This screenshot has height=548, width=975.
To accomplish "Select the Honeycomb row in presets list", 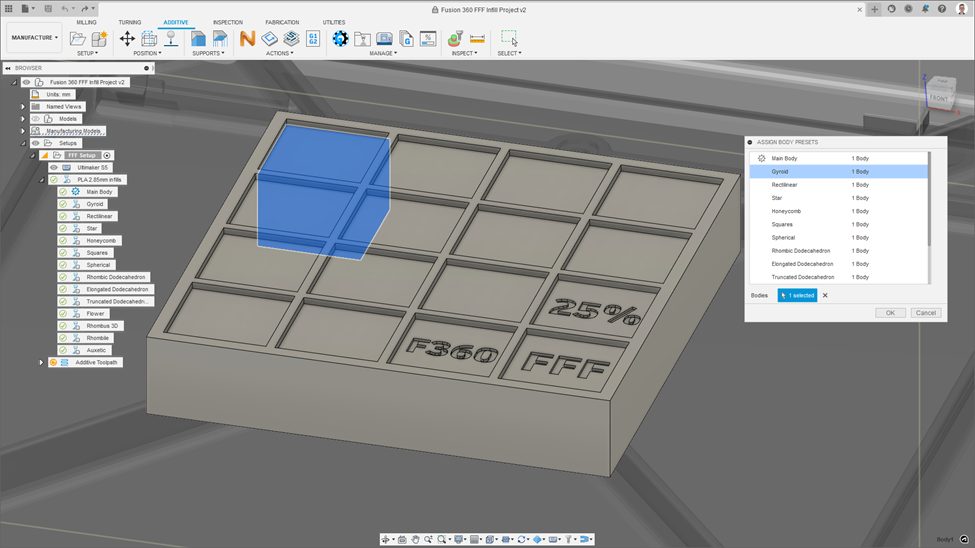I will click(x=786, y=211).
